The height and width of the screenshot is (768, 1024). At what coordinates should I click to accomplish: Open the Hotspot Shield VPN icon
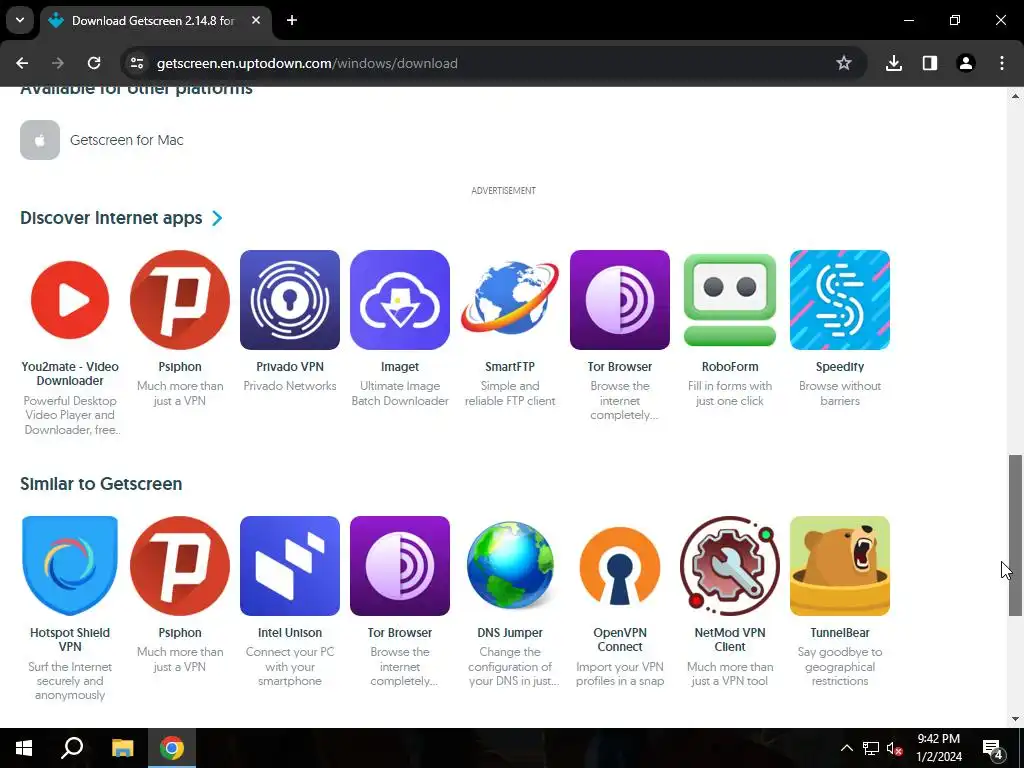click(70, 566)
